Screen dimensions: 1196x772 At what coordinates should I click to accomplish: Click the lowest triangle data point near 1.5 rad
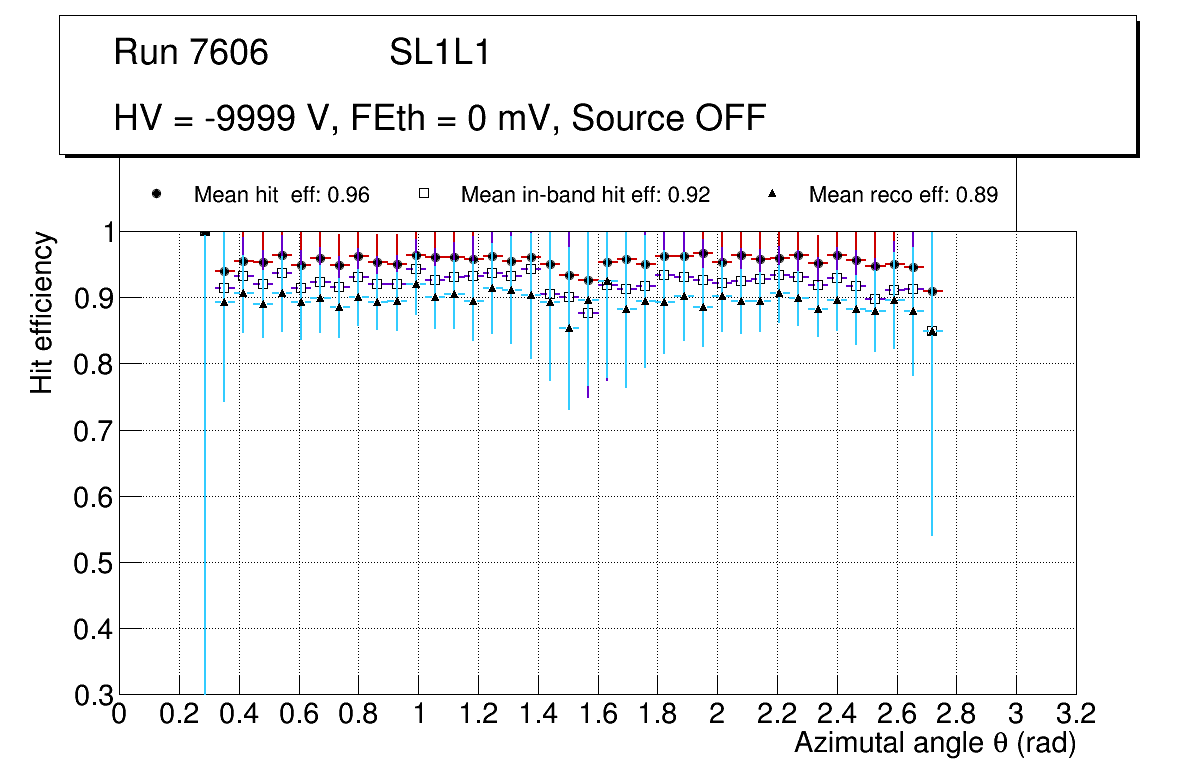coord(569,328)
